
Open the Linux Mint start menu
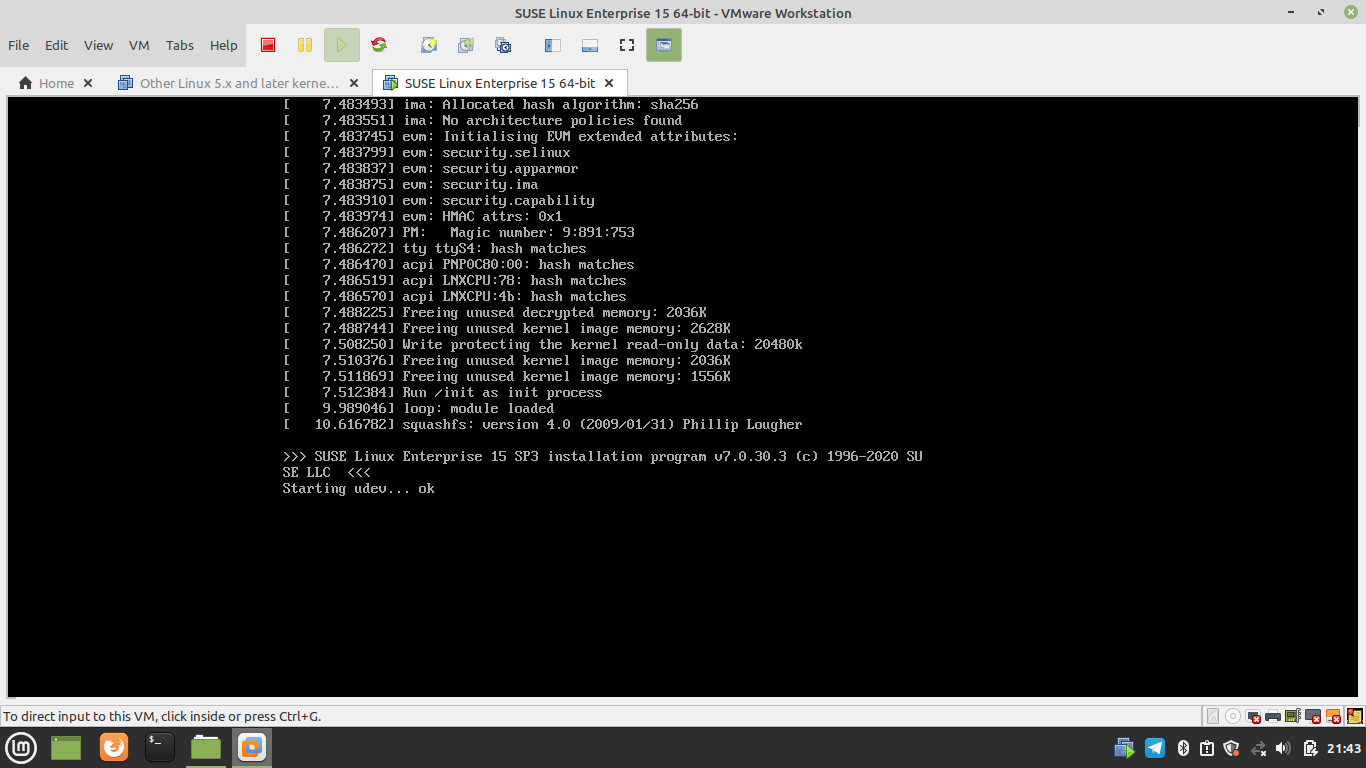[x=22, y=747]
